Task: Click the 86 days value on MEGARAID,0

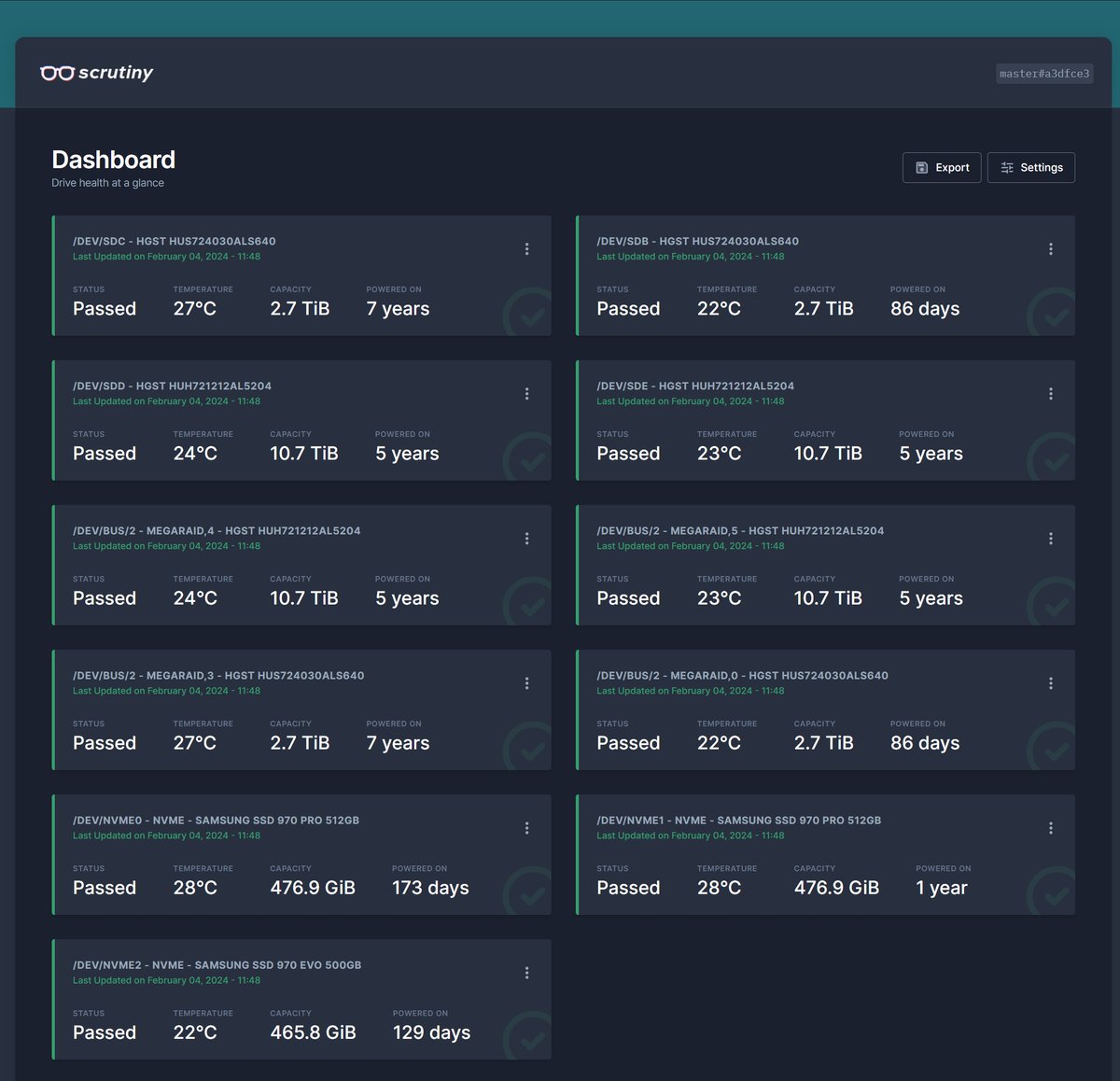Action: pos(925,743)
